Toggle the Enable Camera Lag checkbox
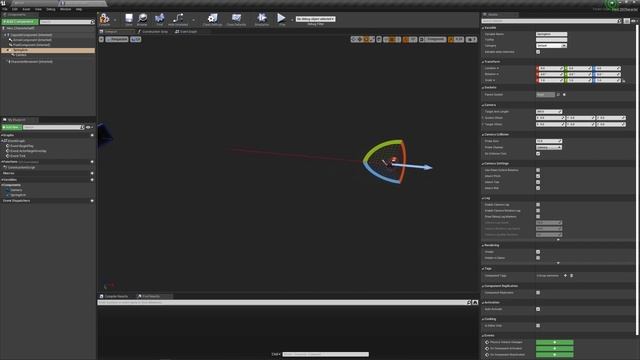The height and width of the screenshot is (360, 640). click(538, 204)
